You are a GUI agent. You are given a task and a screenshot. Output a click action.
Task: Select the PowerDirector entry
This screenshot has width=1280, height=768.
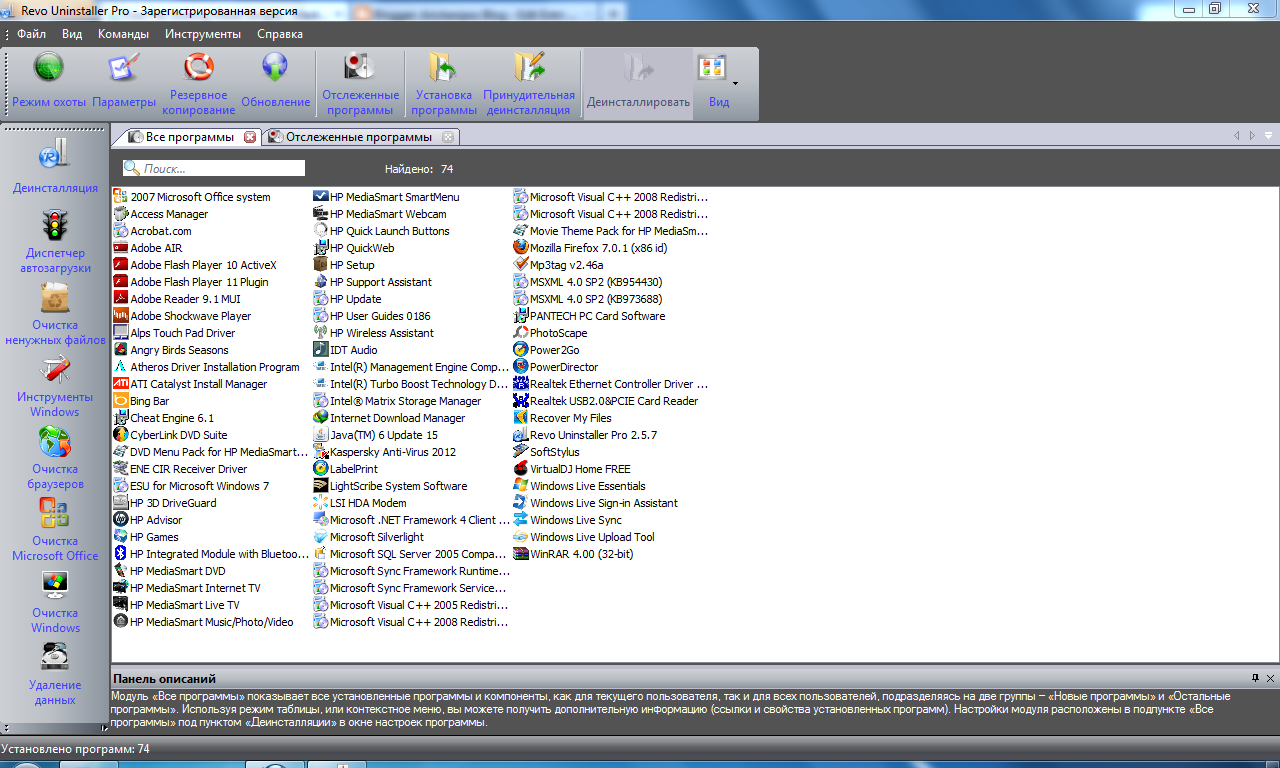click(556, 367)
